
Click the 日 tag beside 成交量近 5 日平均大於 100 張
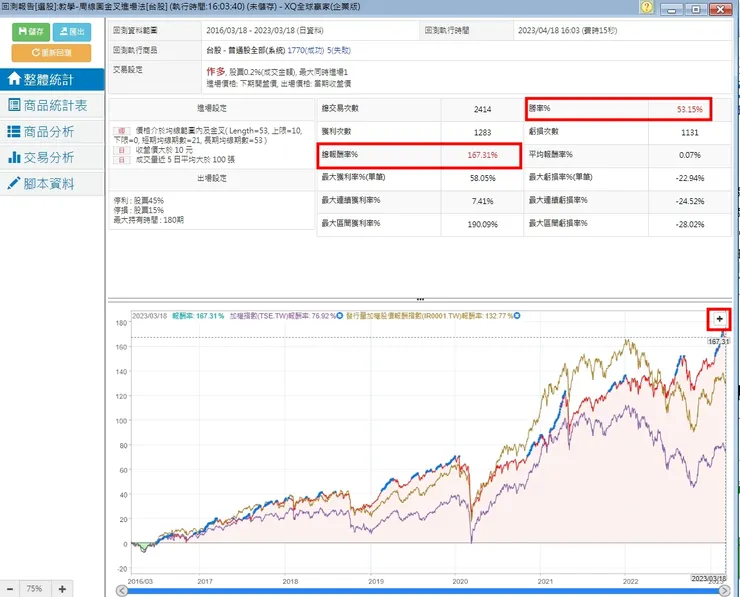pyautogui.click(x=121, y=160)
